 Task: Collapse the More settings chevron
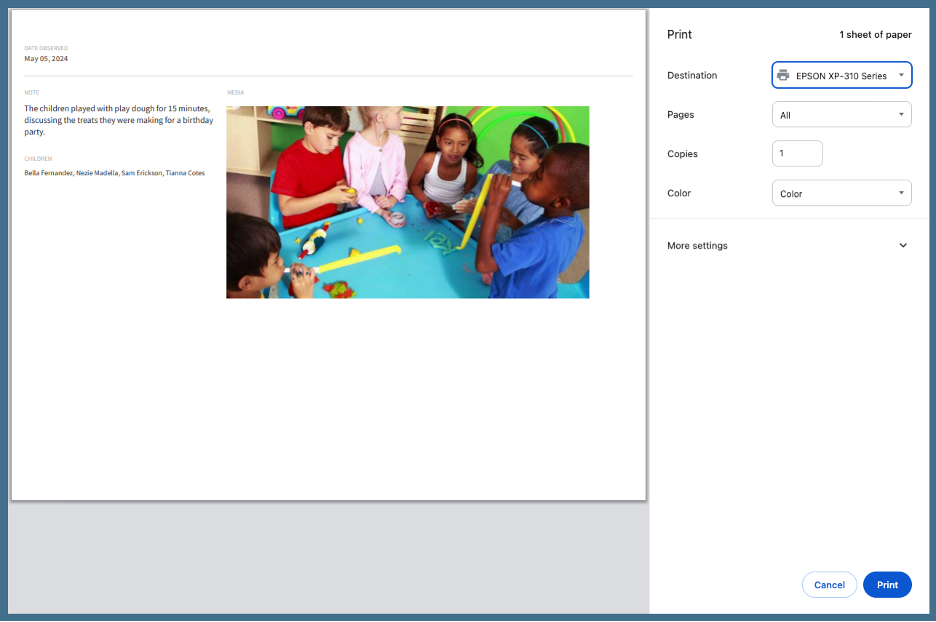point(903,245)
